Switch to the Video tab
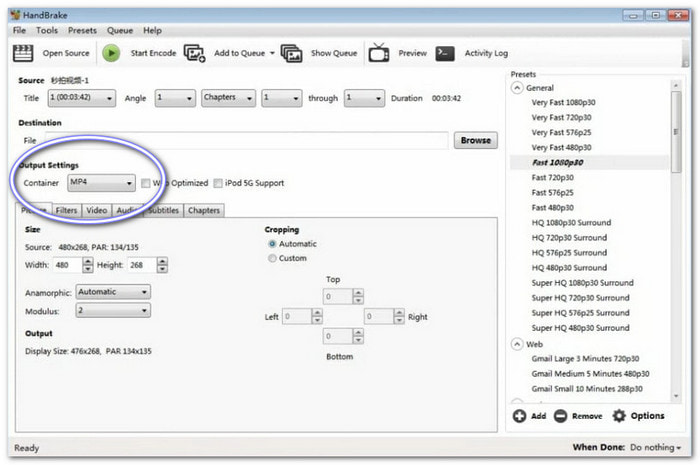700x465 pixels. coord(96,210)
